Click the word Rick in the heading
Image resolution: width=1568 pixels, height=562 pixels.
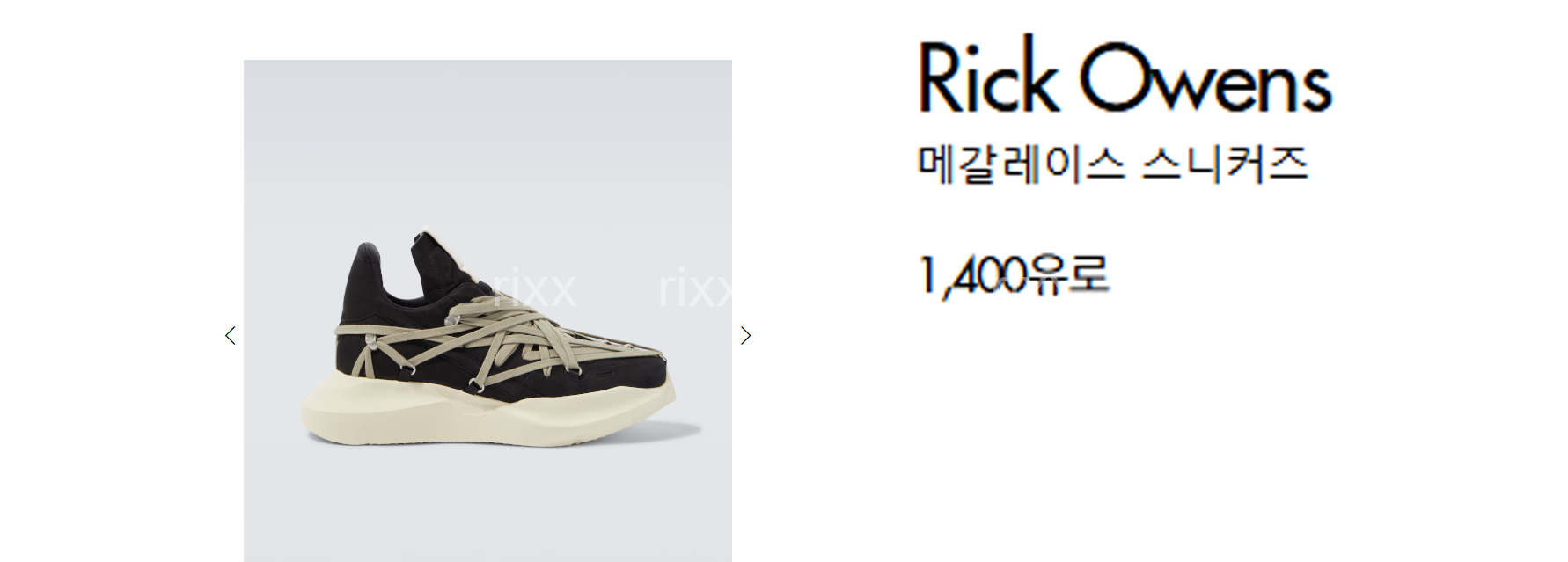[987, 77]
